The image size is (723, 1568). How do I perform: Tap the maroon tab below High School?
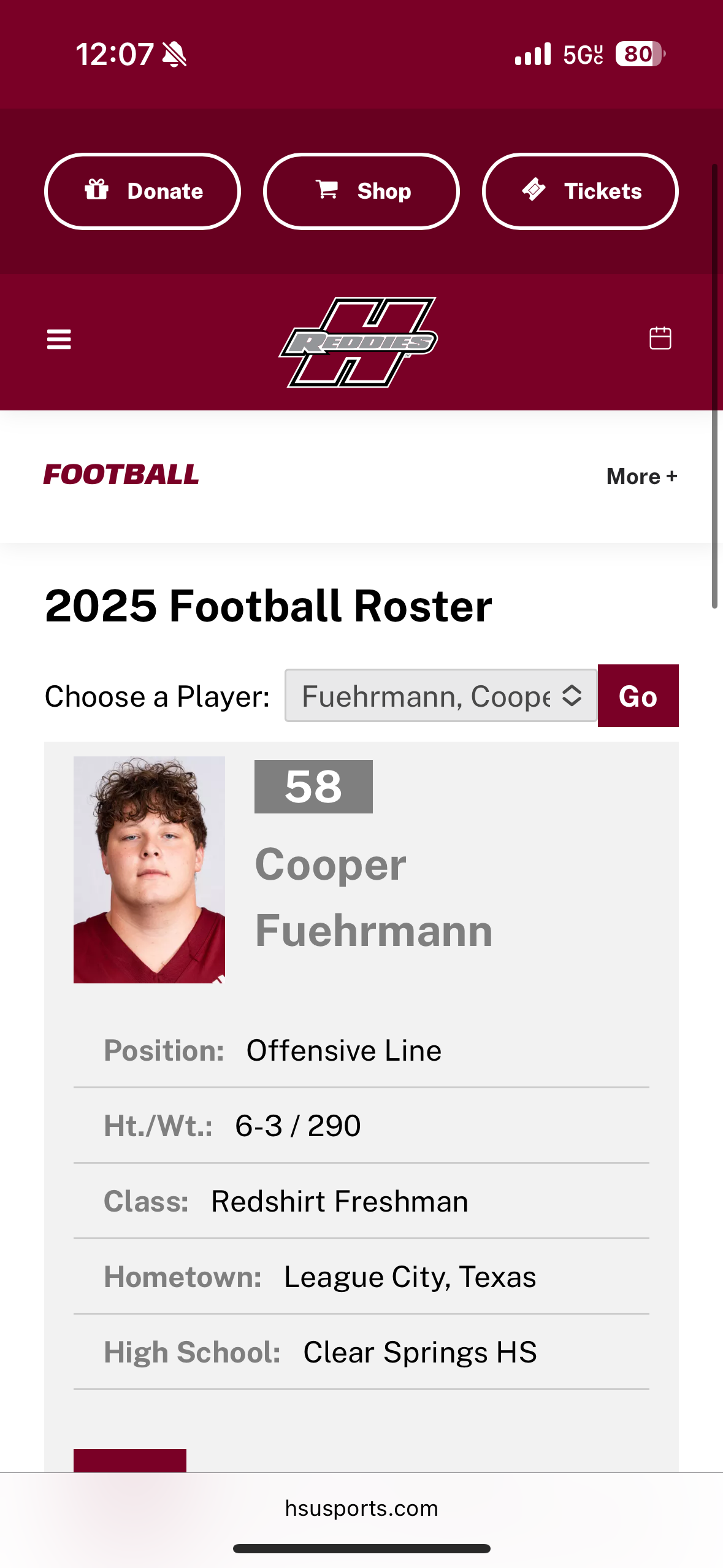(x=130, y=1460)
